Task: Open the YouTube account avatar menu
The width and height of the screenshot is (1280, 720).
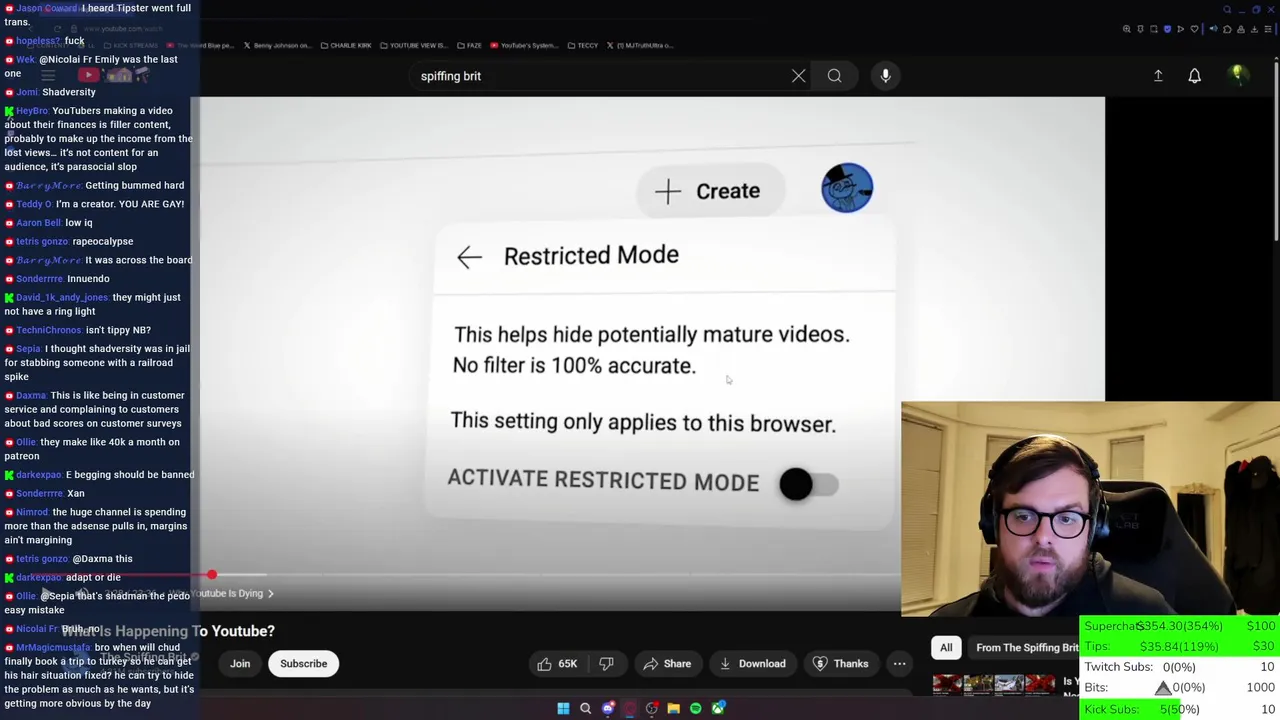Action: [1237, 75]
